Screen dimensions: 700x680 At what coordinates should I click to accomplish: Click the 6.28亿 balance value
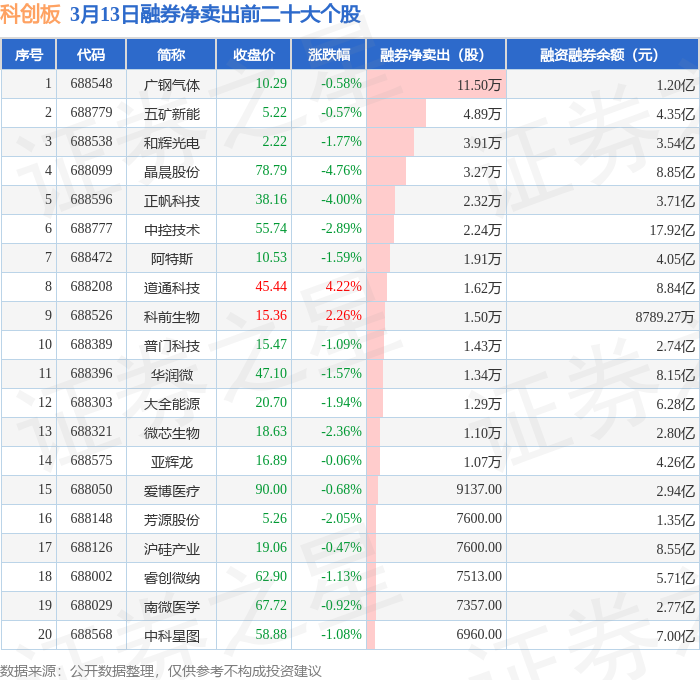pos(675,404)
